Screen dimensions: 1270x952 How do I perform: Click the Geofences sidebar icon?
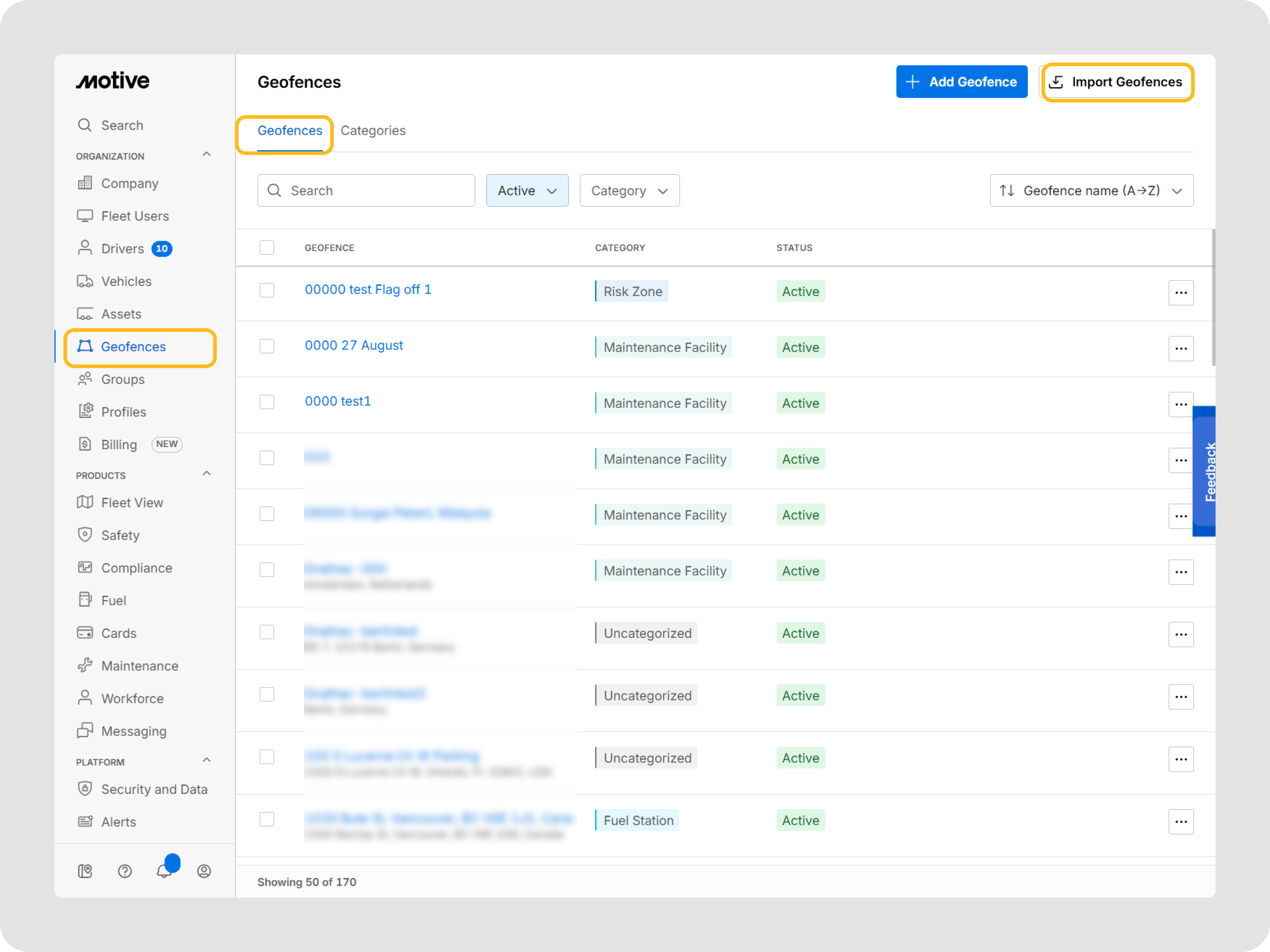click(x=85, y=347)
